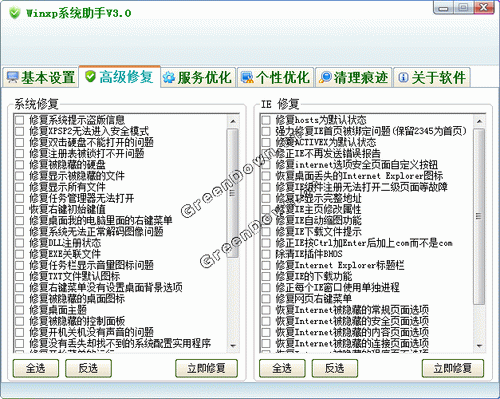Click the system repair list scrollbar thumb
This screenshot has width=500, height=399.
(233, 193)
